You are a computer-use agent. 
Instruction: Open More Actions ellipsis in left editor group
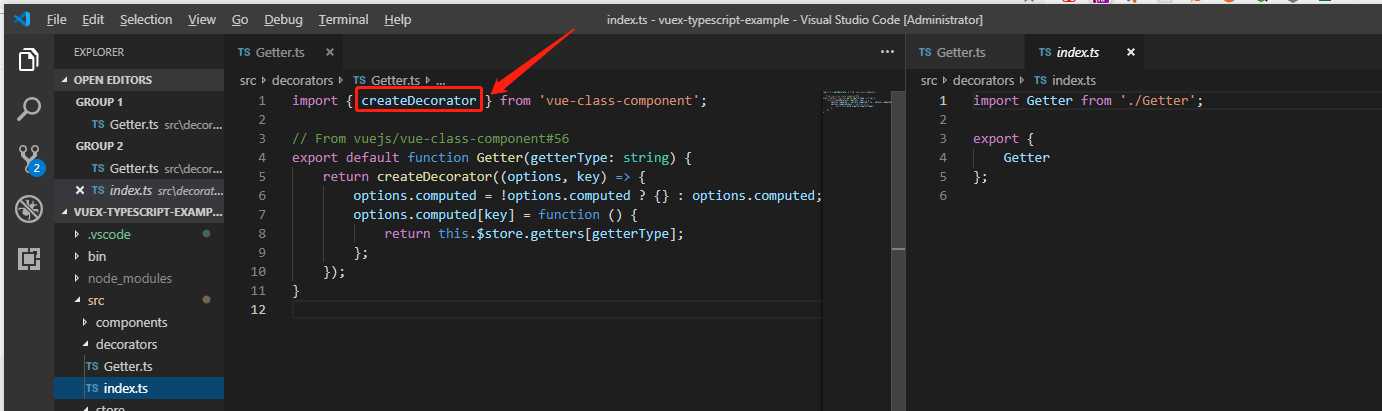click(886, 52)
